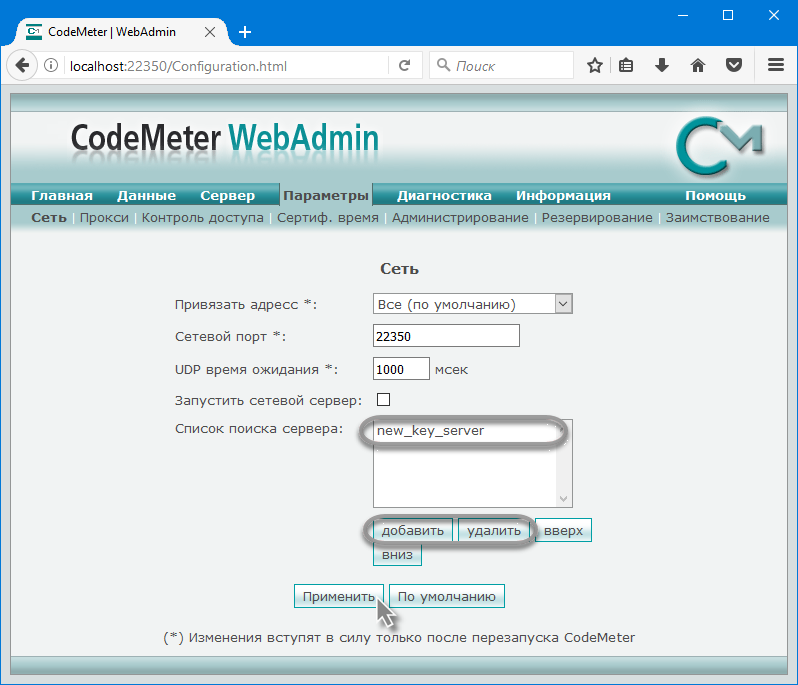The image size is (798, 685).
Task: Click the Применить button
Action: point(339,596)
